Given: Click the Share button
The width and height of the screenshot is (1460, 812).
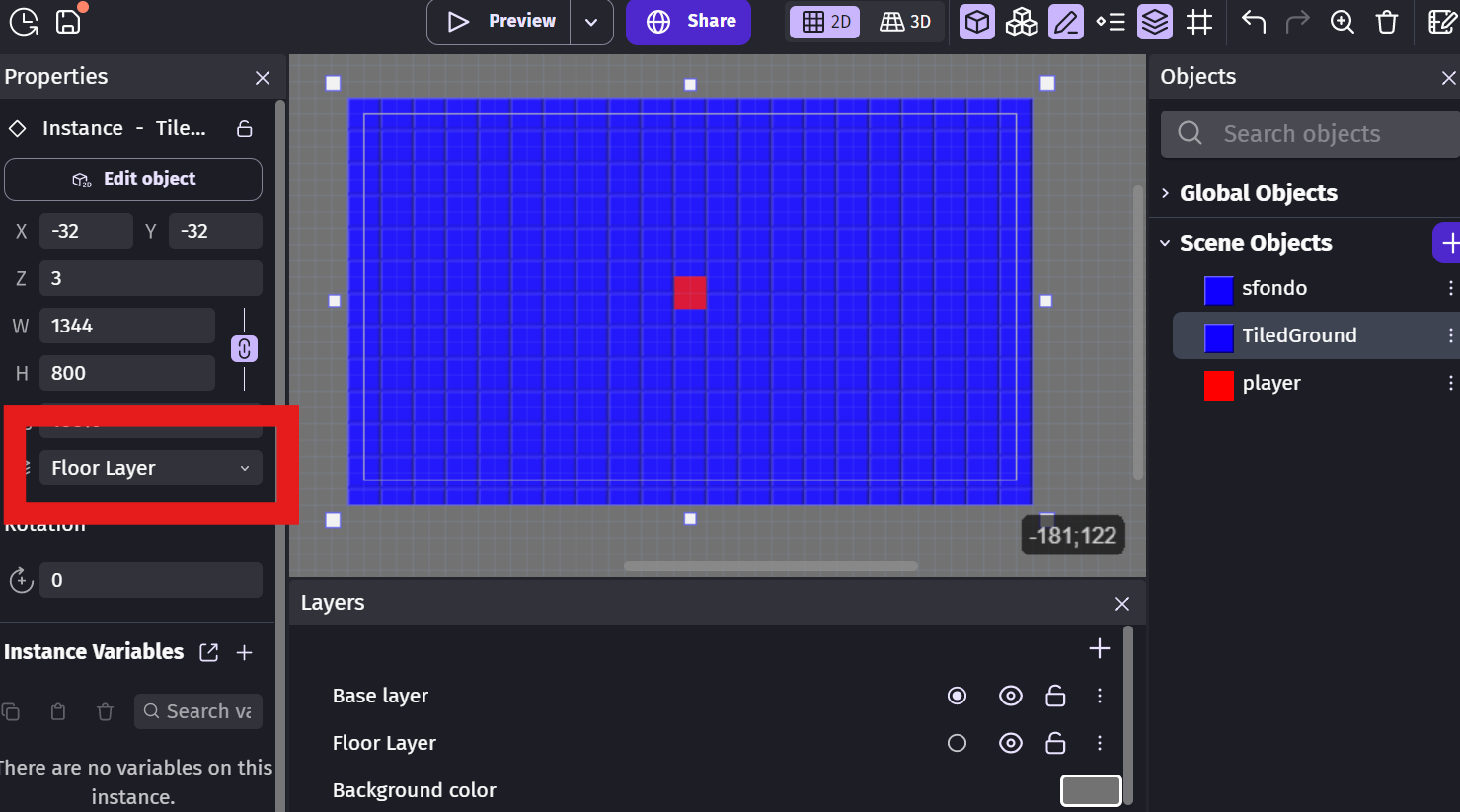Looking at the screenshot, I should point(688,22).
